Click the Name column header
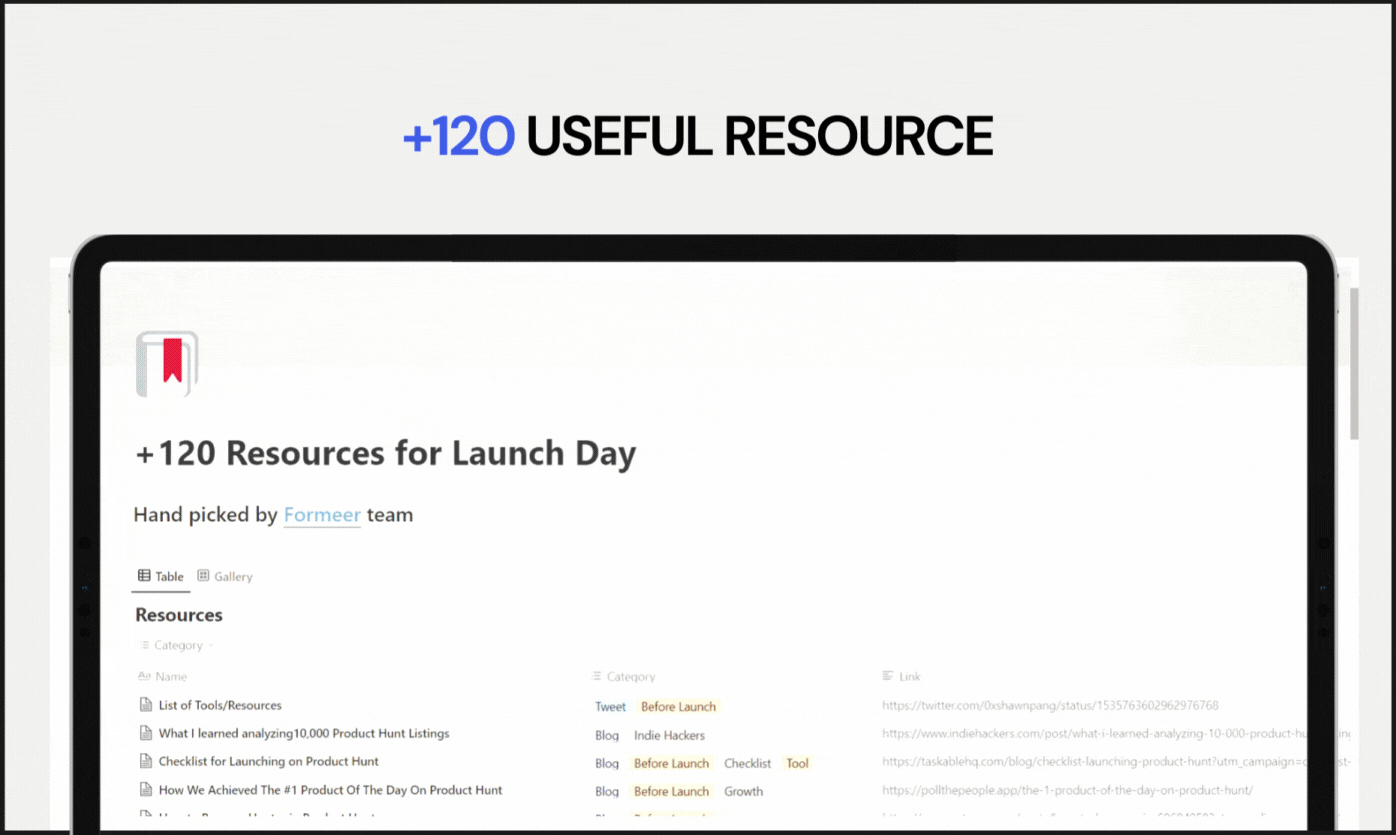 (x=163, y=677)
